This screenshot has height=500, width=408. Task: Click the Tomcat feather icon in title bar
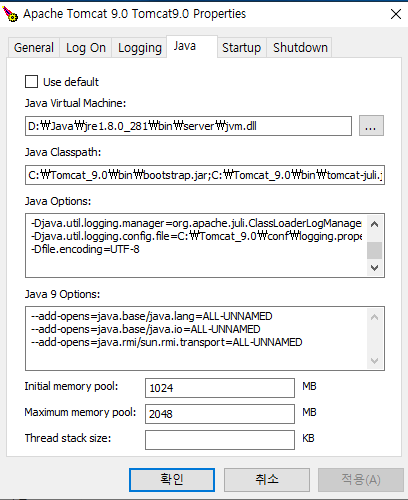click(10, 14)
